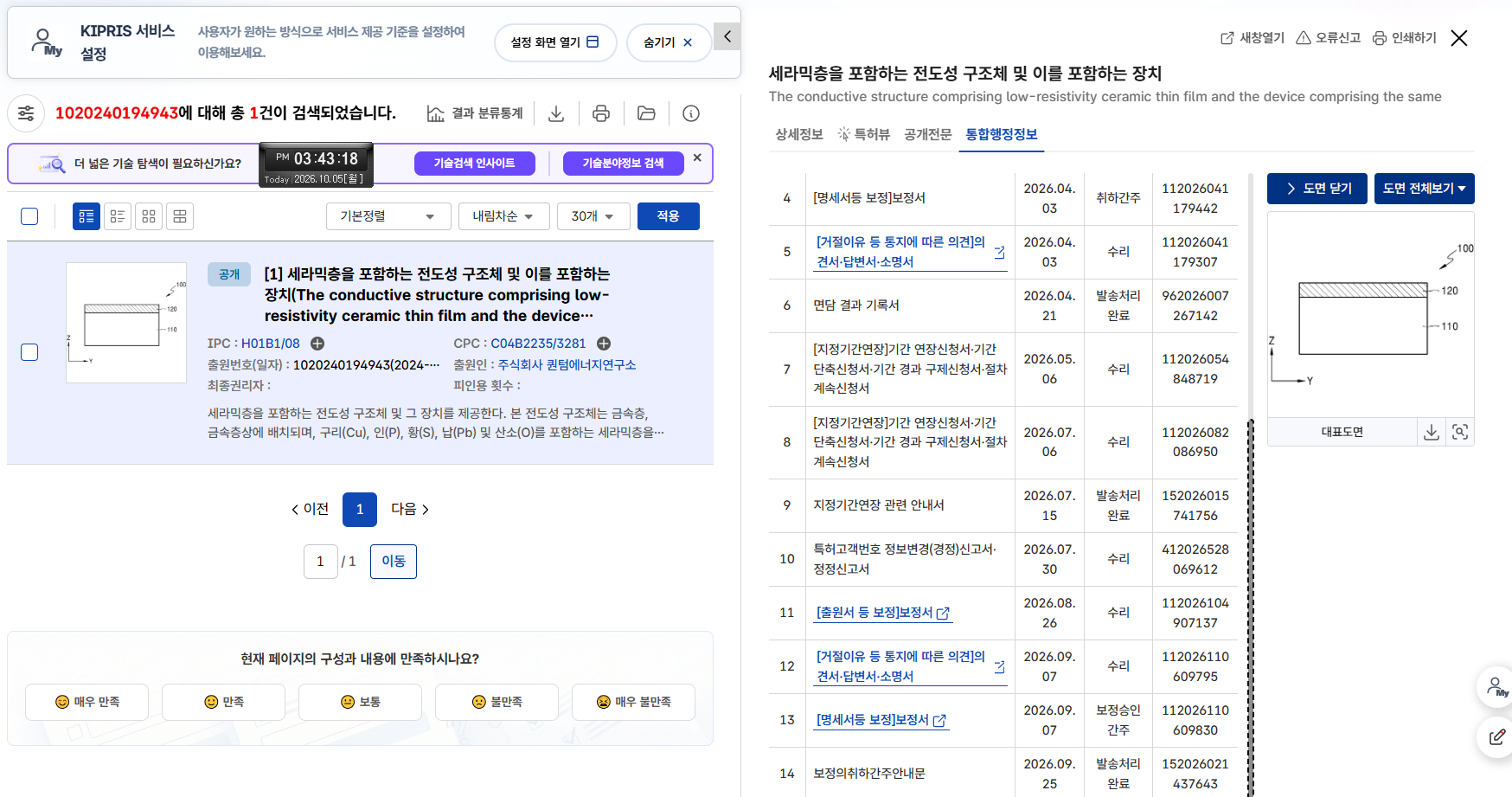Click 결과 분류통계 statistics button
Viewport: 1512px width, 797px height.
(475, 113)
